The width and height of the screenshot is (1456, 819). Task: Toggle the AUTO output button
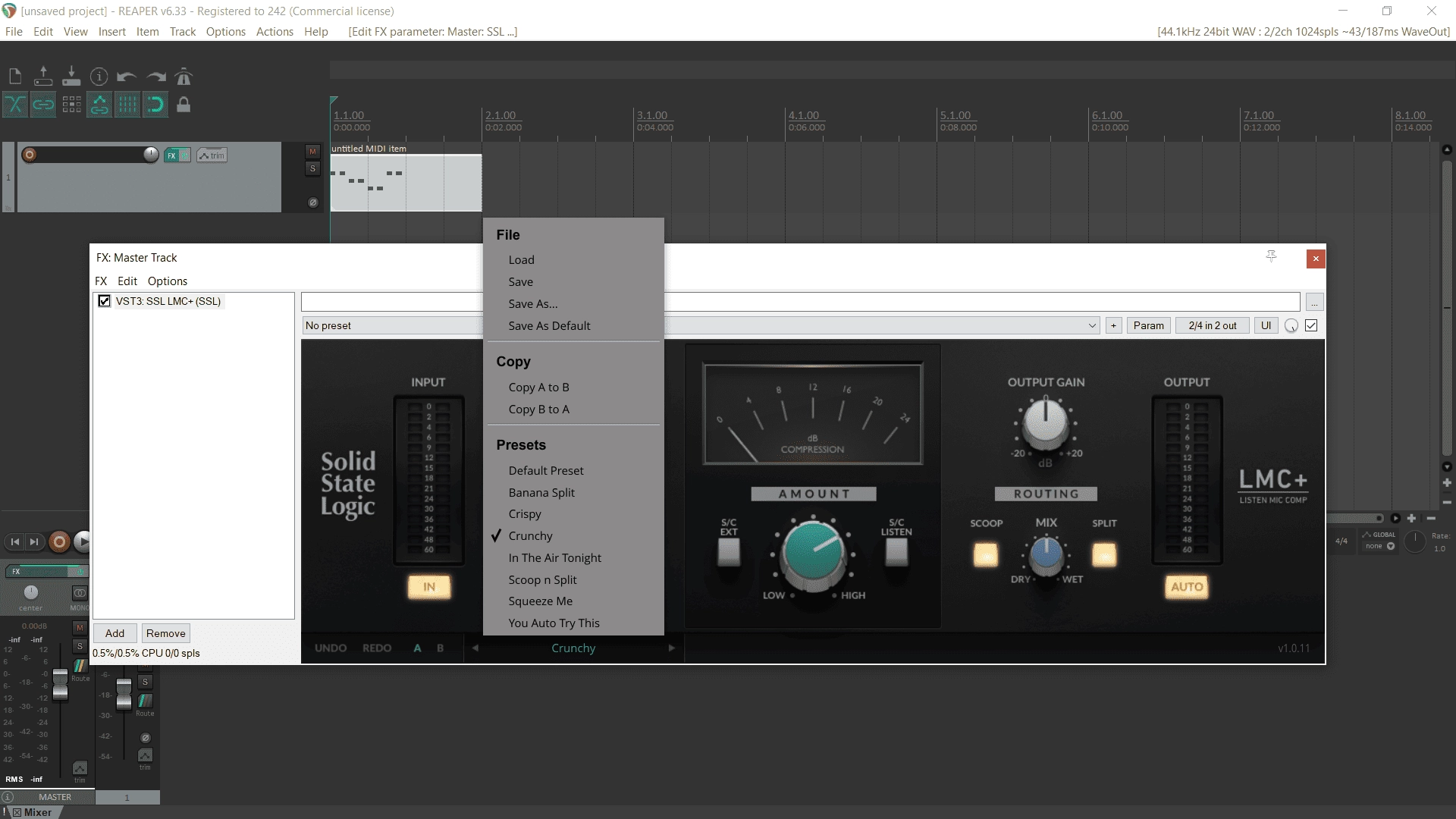tap(1187, 587)
